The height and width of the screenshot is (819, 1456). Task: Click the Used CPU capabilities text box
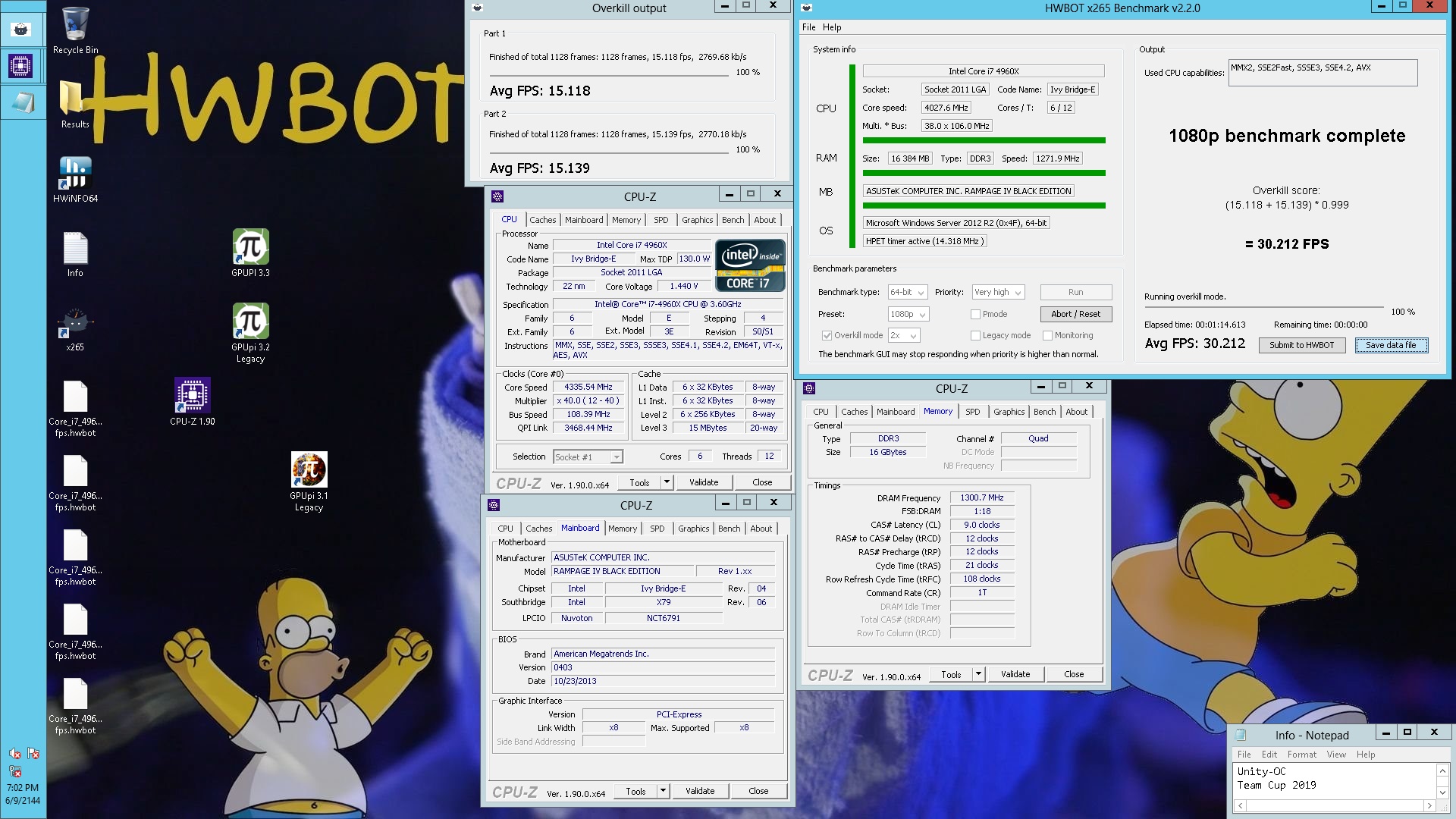coord(1323,73)
